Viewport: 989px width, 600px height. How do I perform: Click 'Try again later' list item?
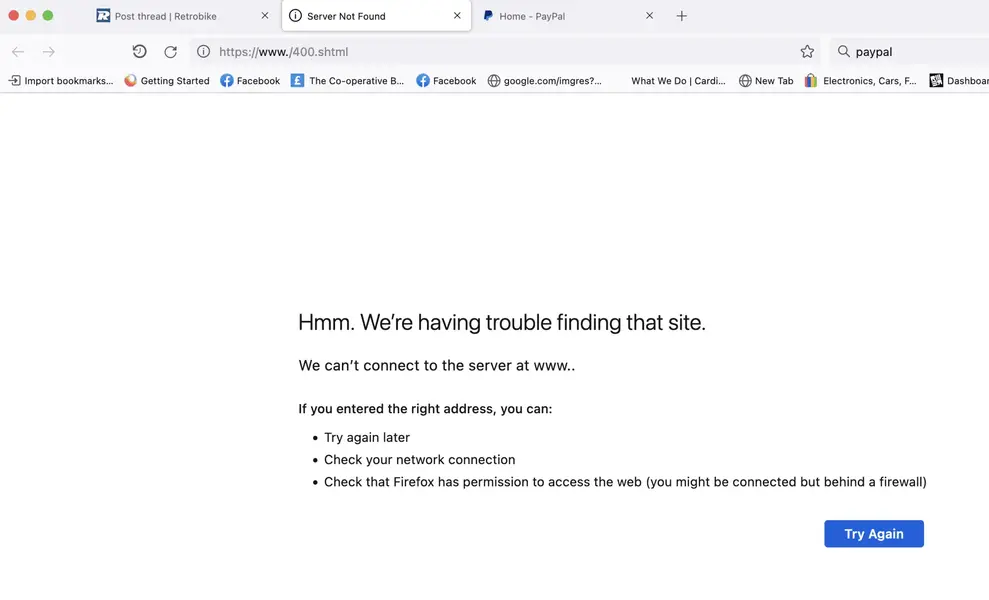[367, 438]
